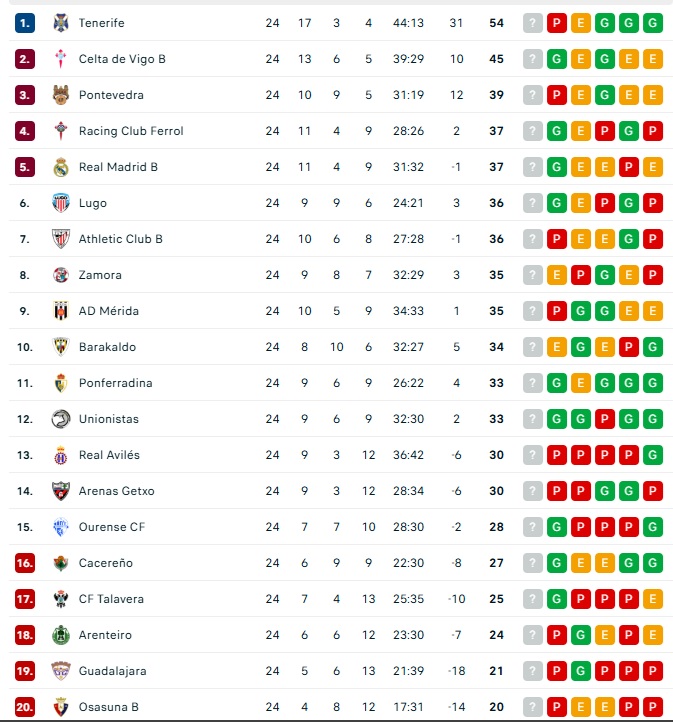Click Unionistas' gray question mark badge
This screenshot has height=722, width=673.
(x=533, y=419)
